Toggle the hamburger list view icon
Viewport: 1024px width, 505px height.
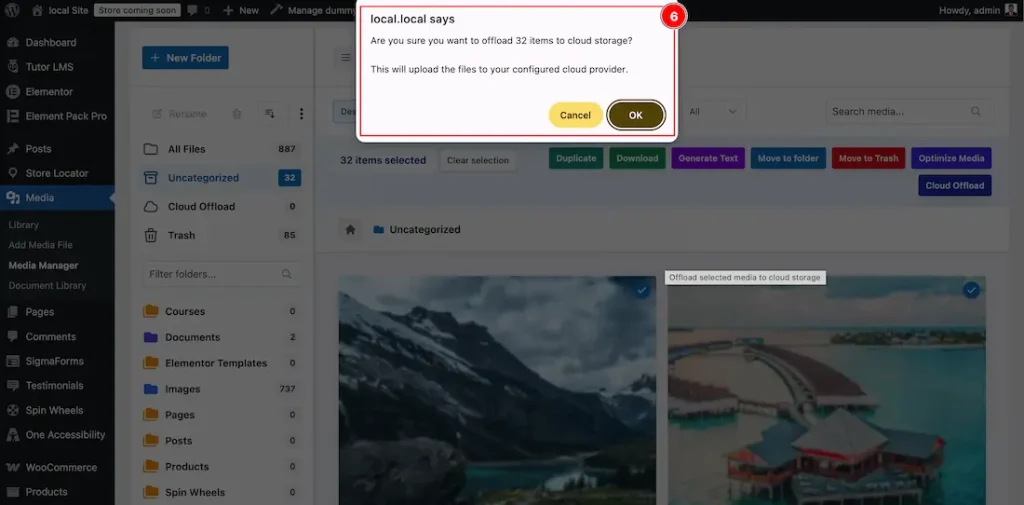pos(345,57)
